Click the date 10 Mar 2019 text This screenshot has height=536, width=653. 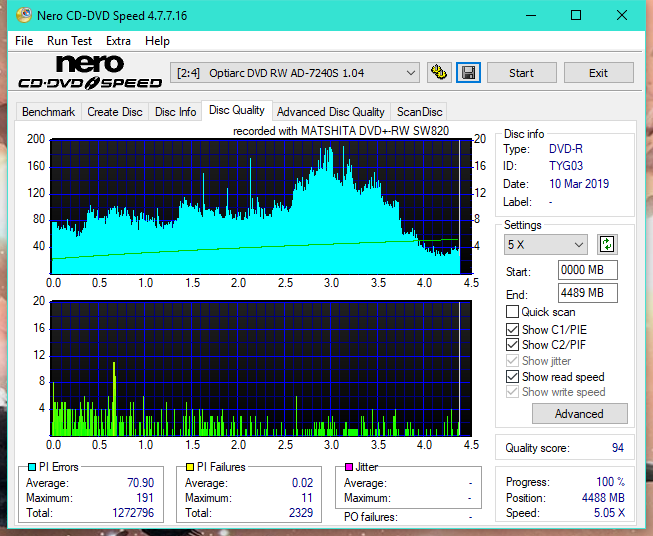pyautogui.click(x=579, y=184)
